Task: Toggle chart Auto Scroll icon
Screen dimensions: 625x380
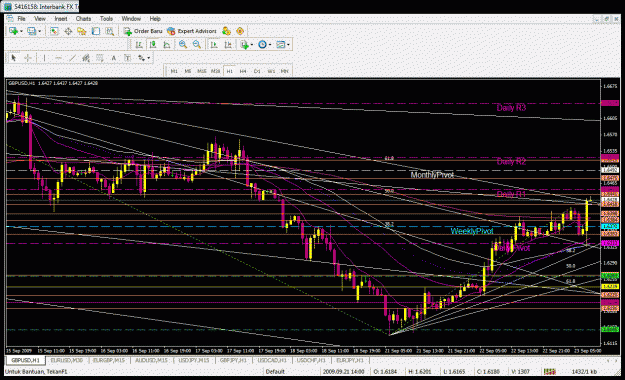Action: [214, 45]
